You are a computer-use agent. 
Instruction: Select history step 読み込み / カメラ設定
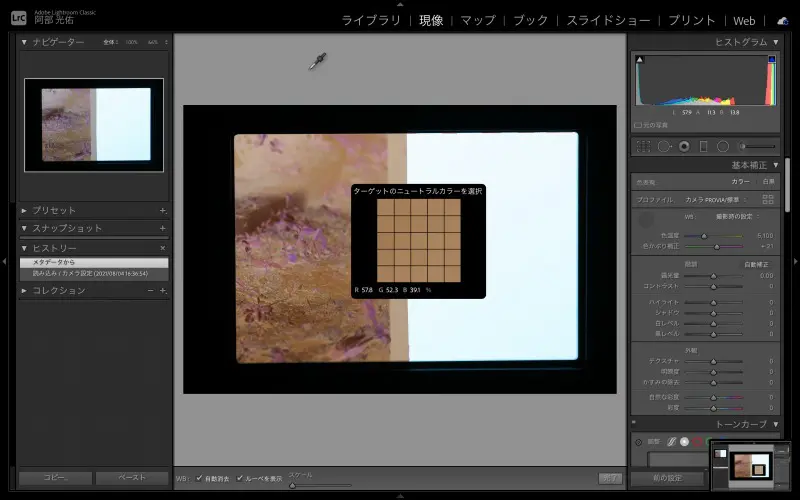(x=94, y=273)
